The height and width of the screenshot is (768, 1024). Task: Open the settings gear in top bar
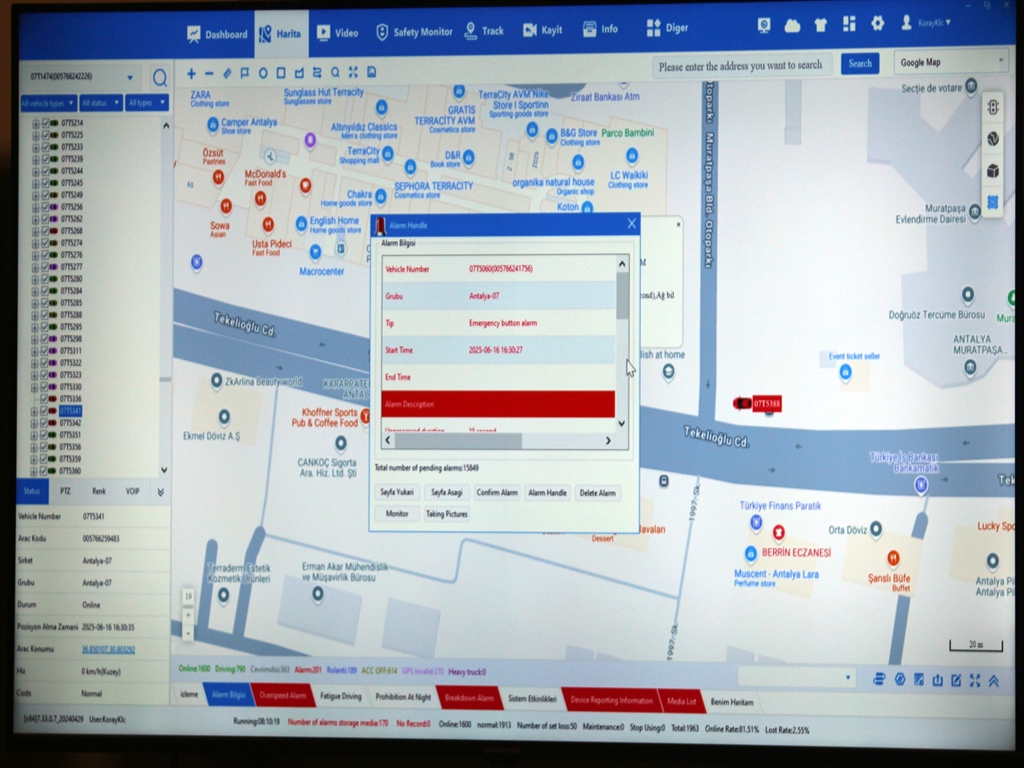877,24
